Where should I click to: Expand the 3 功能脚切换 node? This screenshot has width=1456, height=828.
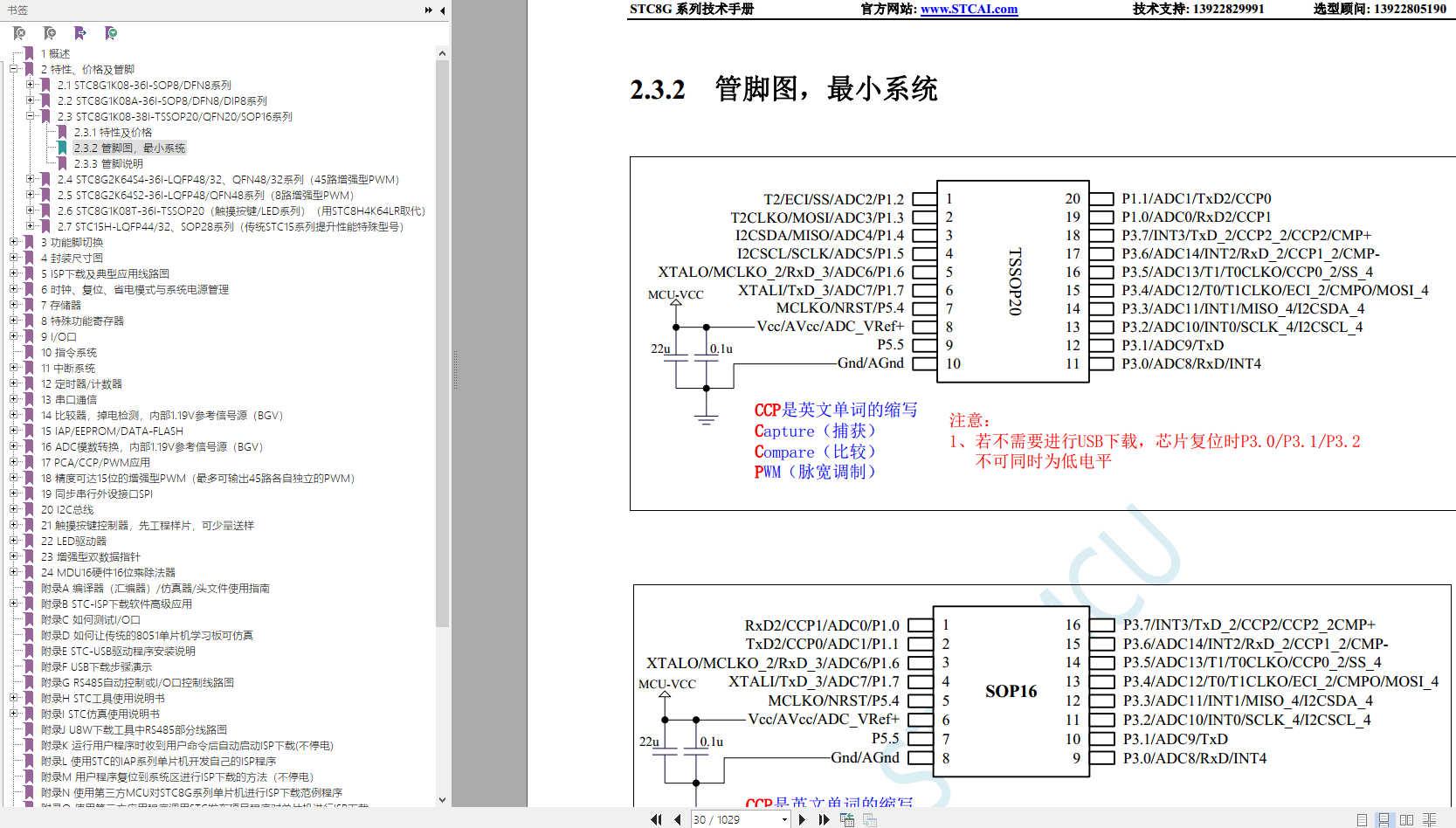click(14, 242)
